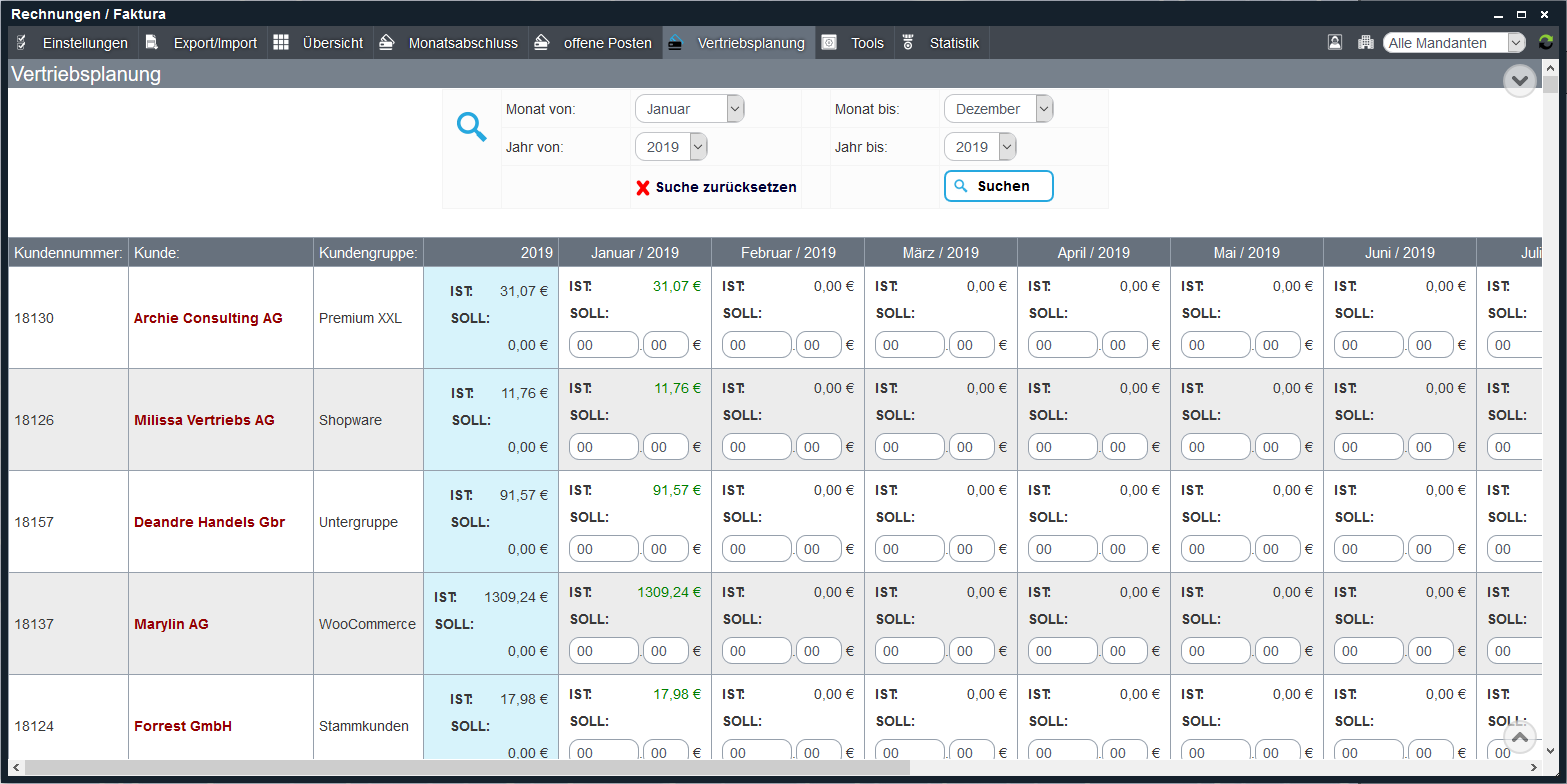Image resolution: width=1567 pixels, height=784 pixels.
Task: Click Suche zurücksetzen link
Action: tap(726, 187)
